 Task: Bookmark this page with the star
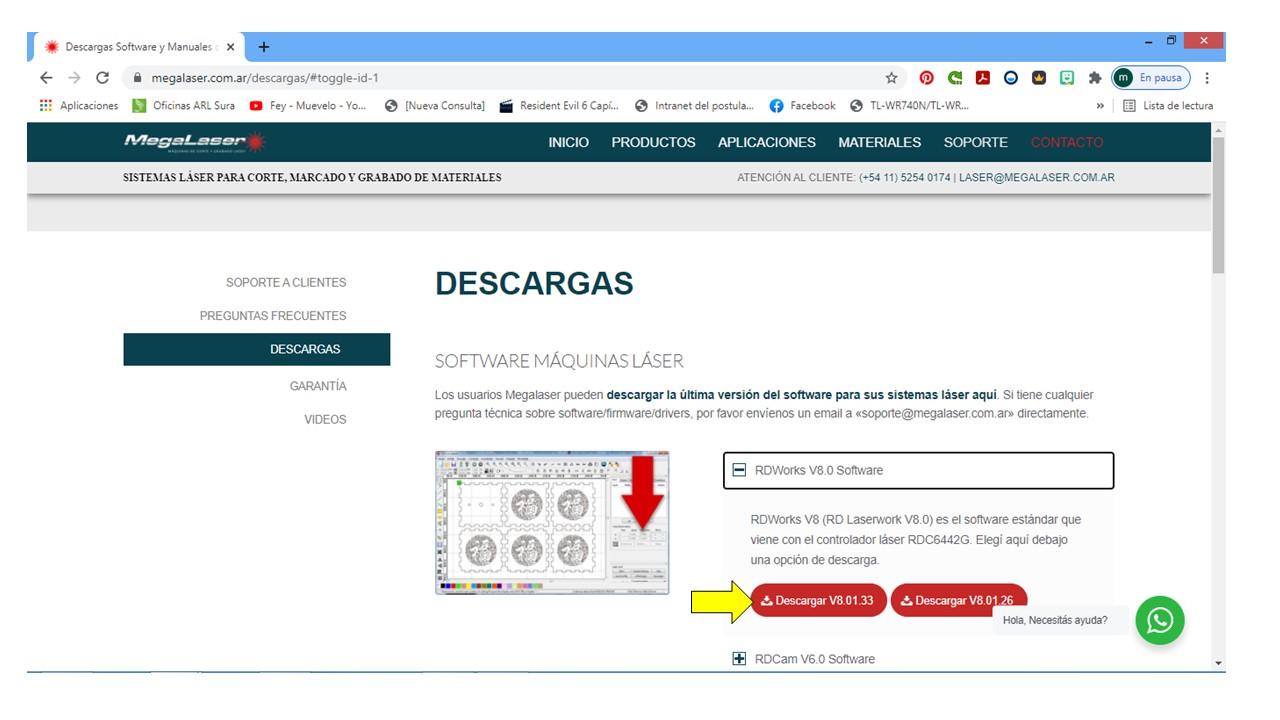(891, 78)
